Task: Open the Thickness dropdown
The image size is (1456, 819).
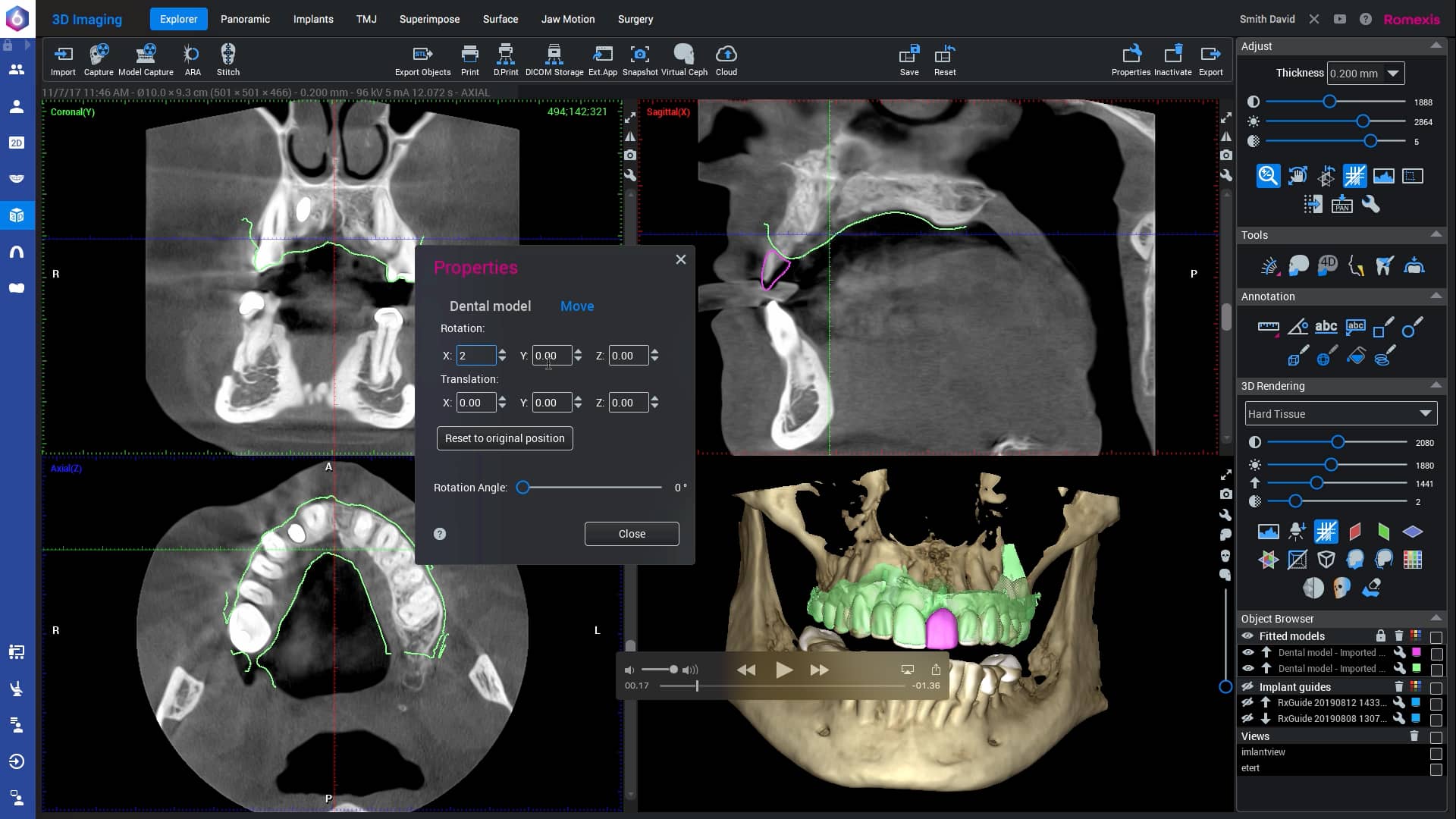Action: [x=1393, y=73]
